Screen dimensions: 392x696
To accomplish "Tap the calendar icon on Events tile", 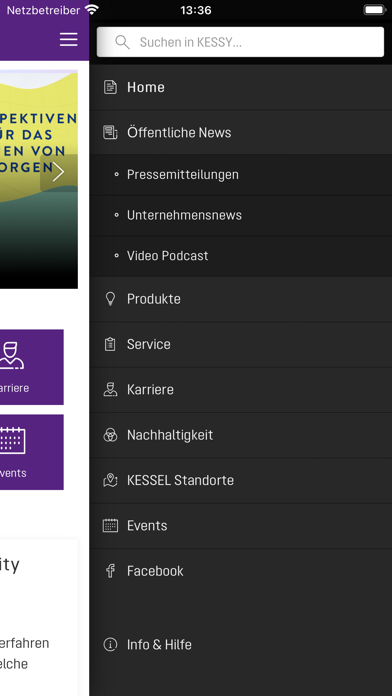I will click(x=12, y=440).
